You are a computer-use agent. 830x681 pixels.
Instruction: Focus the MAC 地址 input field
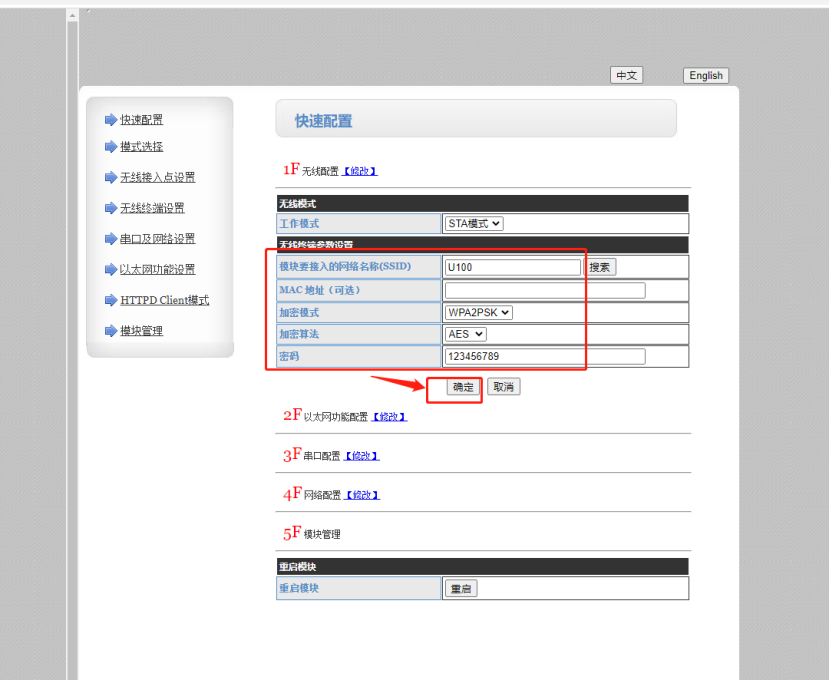coord(545,291)
